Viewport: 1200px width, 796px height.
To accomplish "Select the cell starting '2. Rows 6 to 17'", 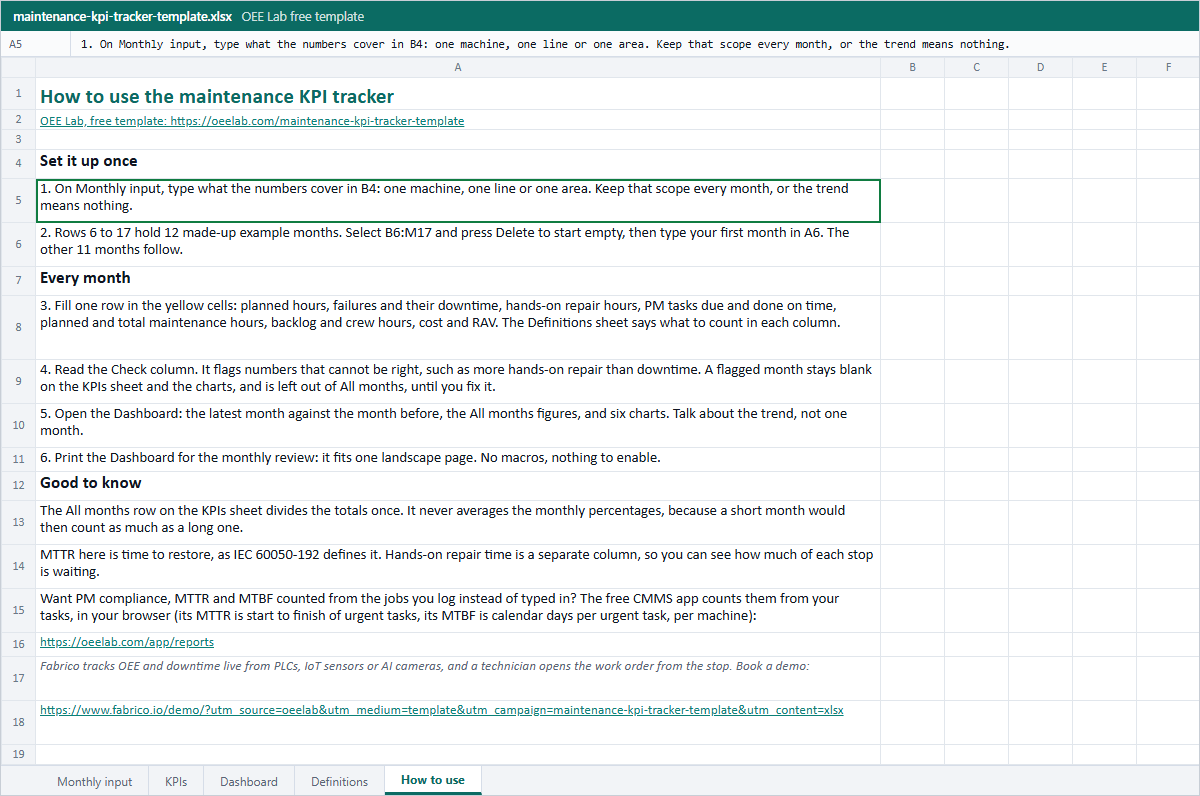I will 458,244.
